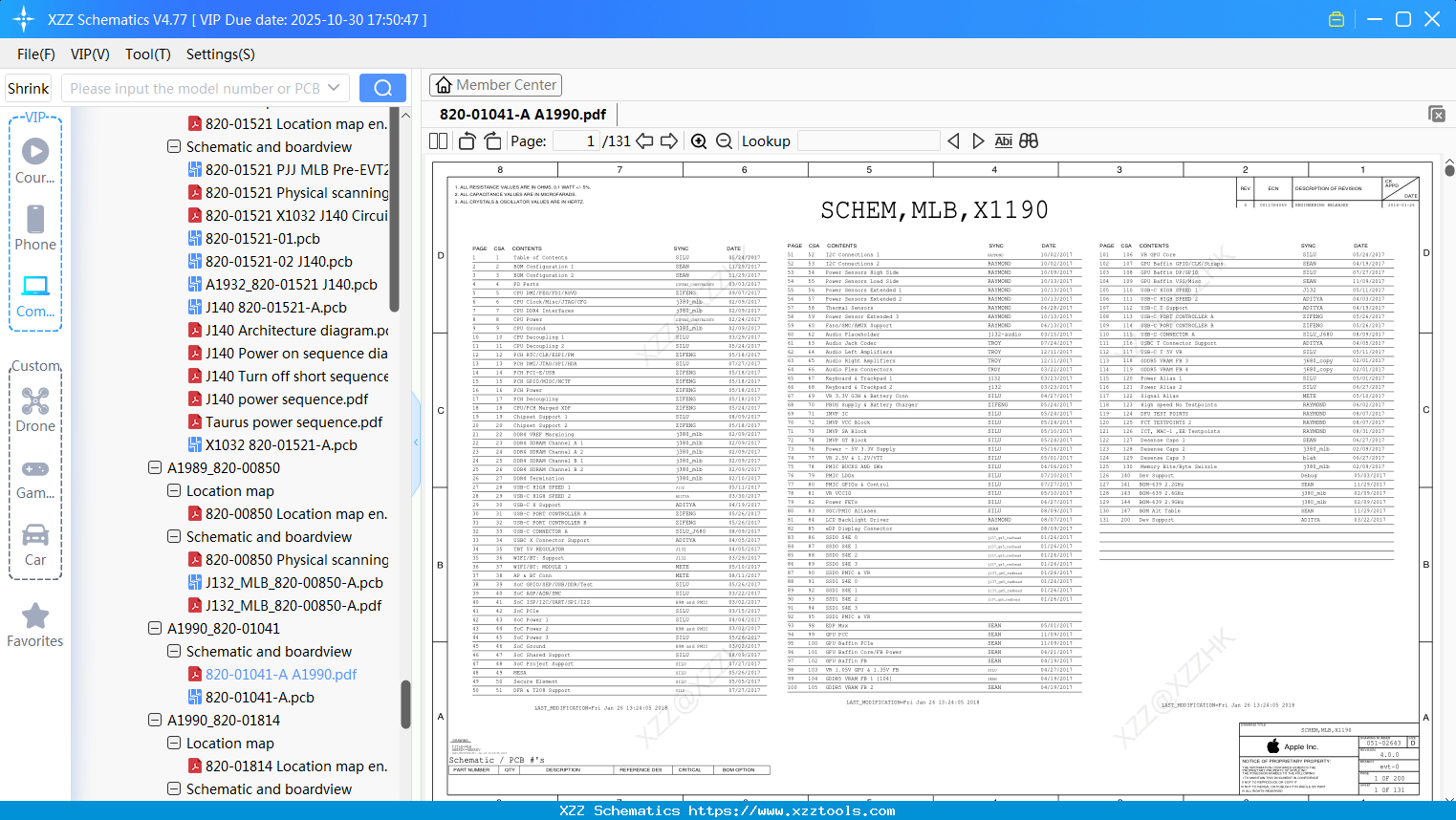Click the model number search box
1456x820 pixels.
195,88
